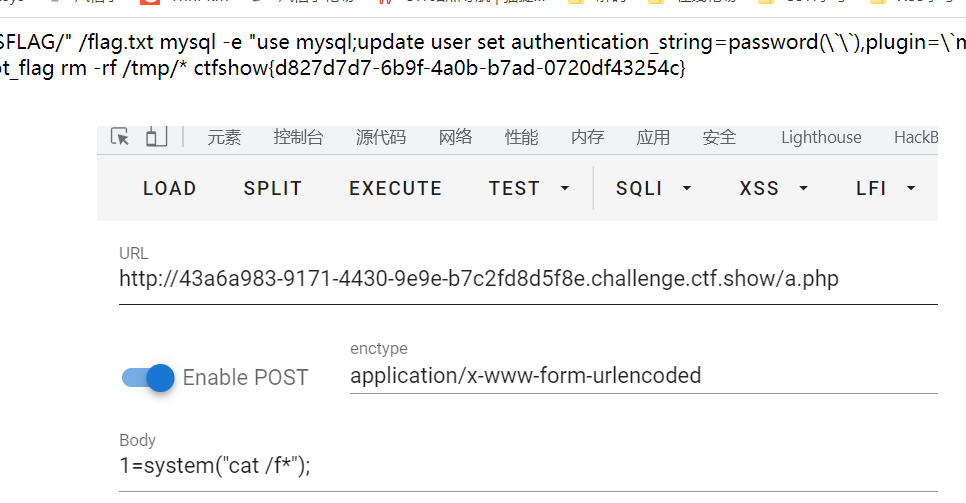Viewport: 966px width, 503px height.
Task: Switch to the 元素 tab
Action: [x=224, y=137]
